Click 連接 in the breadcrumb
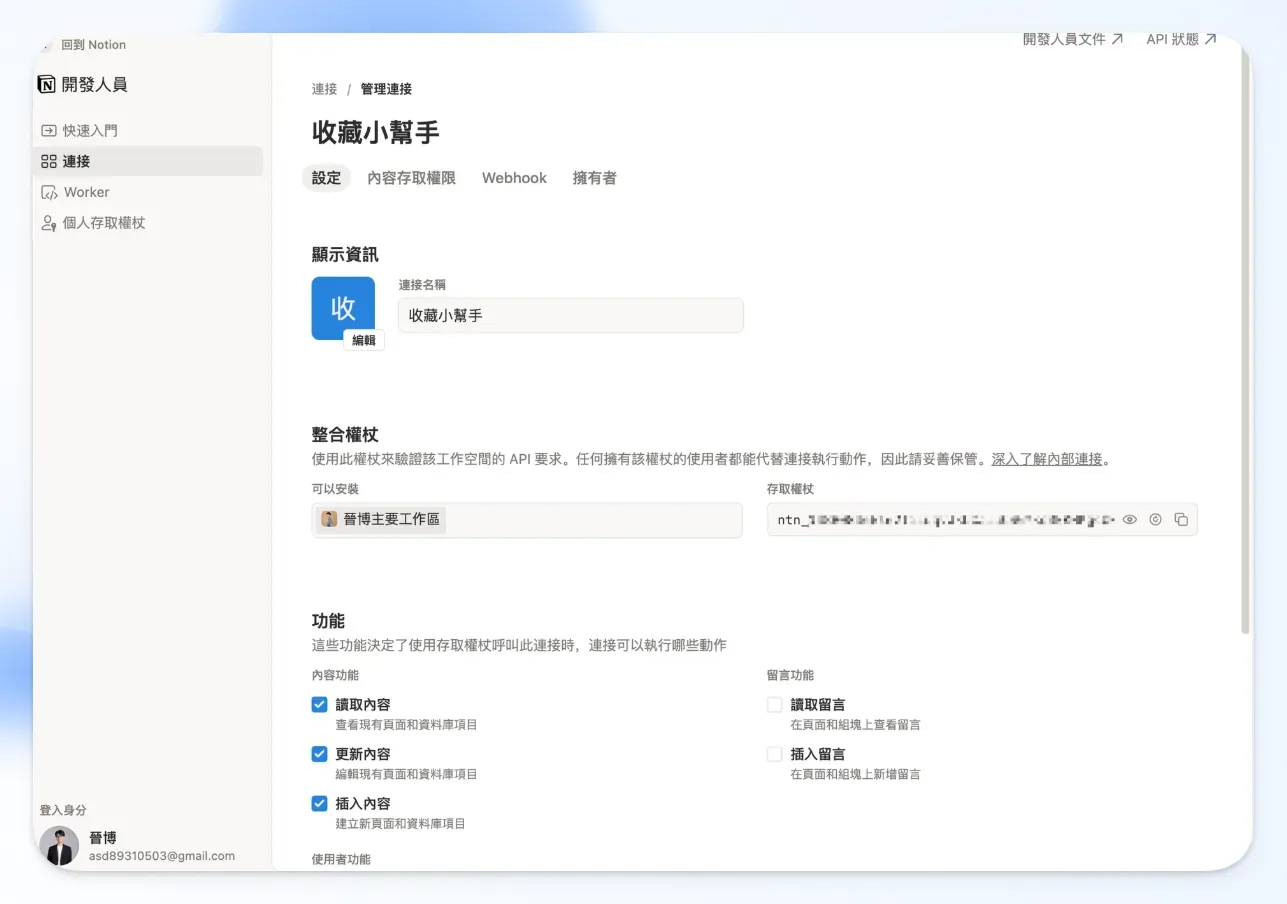The width and height of the screenshot is (1287, 904). [x=324, y=89]
